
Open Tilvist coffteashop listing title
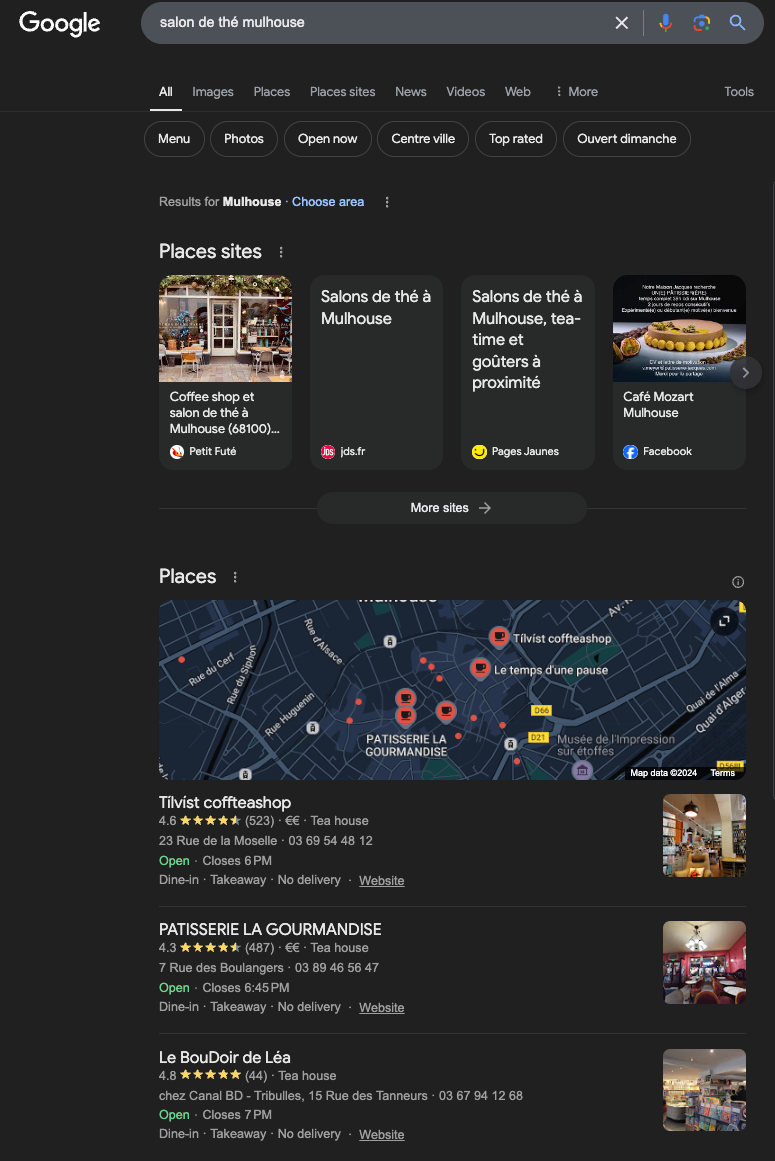[224, 803]
